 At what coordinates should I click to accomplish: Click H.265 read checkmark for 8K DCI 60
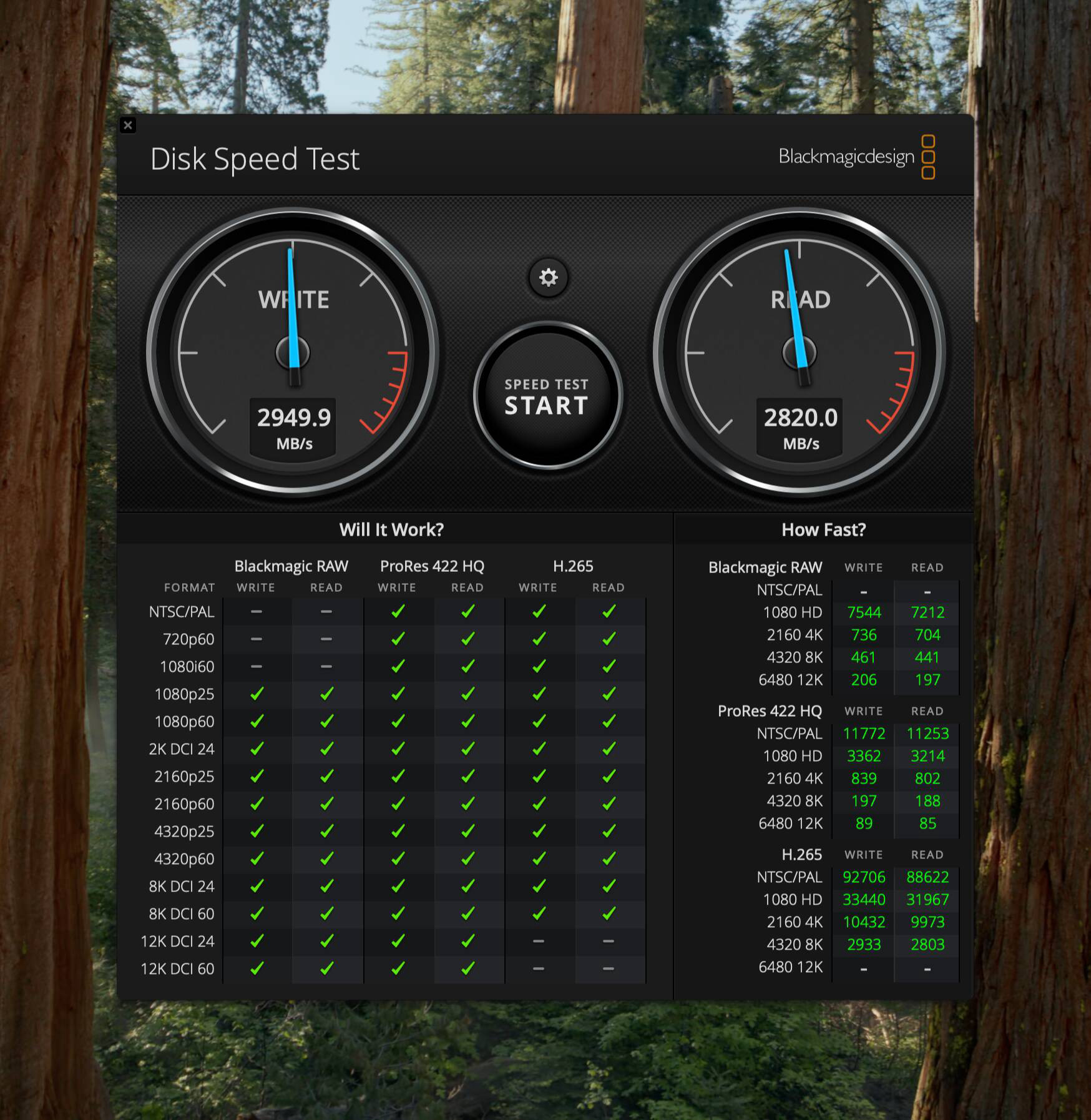[609, 913]
